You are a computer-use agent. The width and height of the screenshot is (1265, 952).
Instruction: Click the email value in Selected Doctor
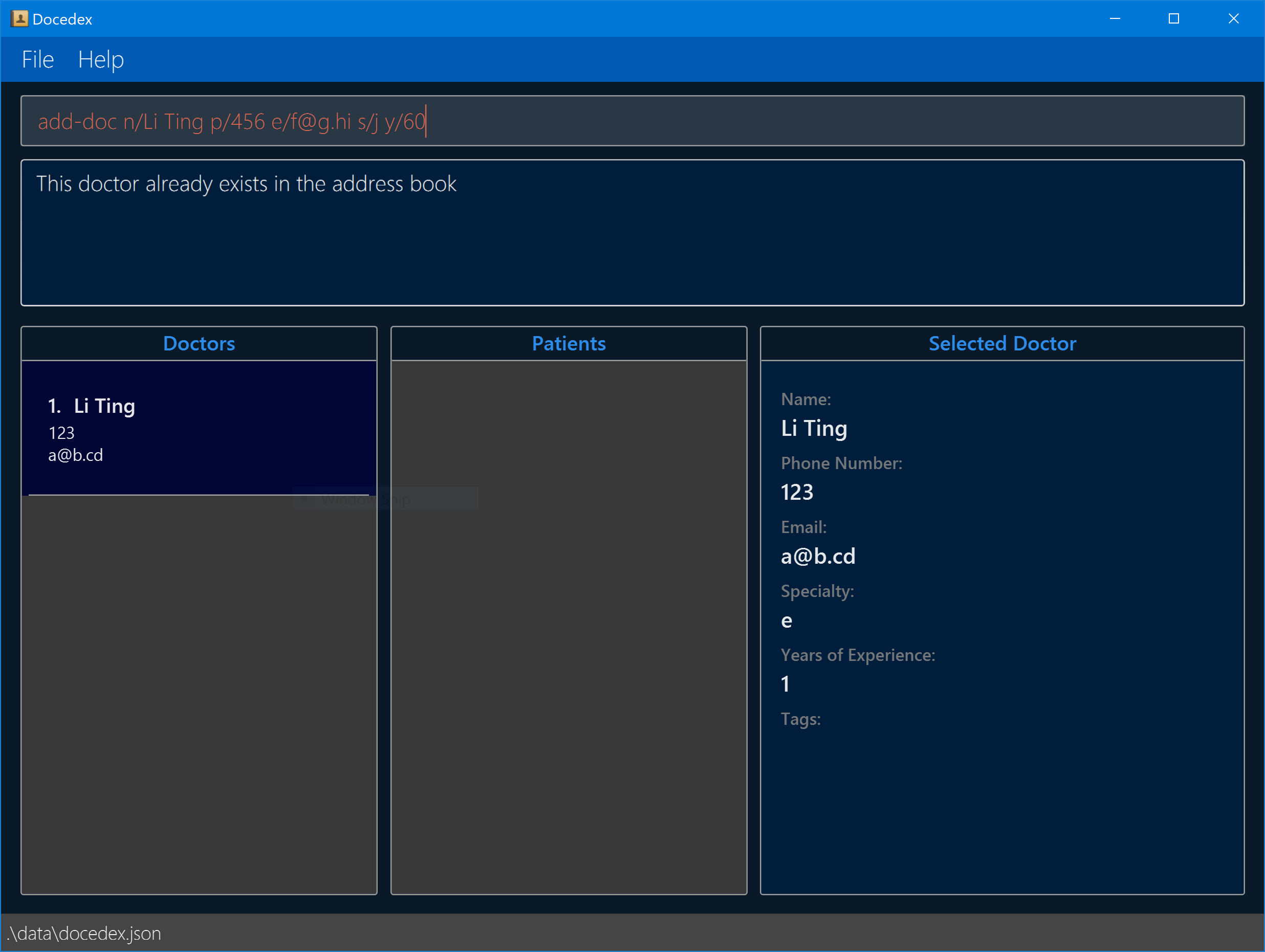pyautogui.click(x=818, y=557)
